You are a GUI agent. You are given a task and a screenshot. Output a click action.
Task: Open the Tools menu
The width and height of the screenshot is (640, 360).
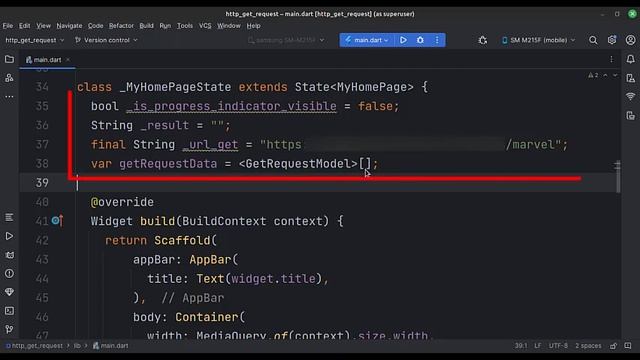click(185, 26)
